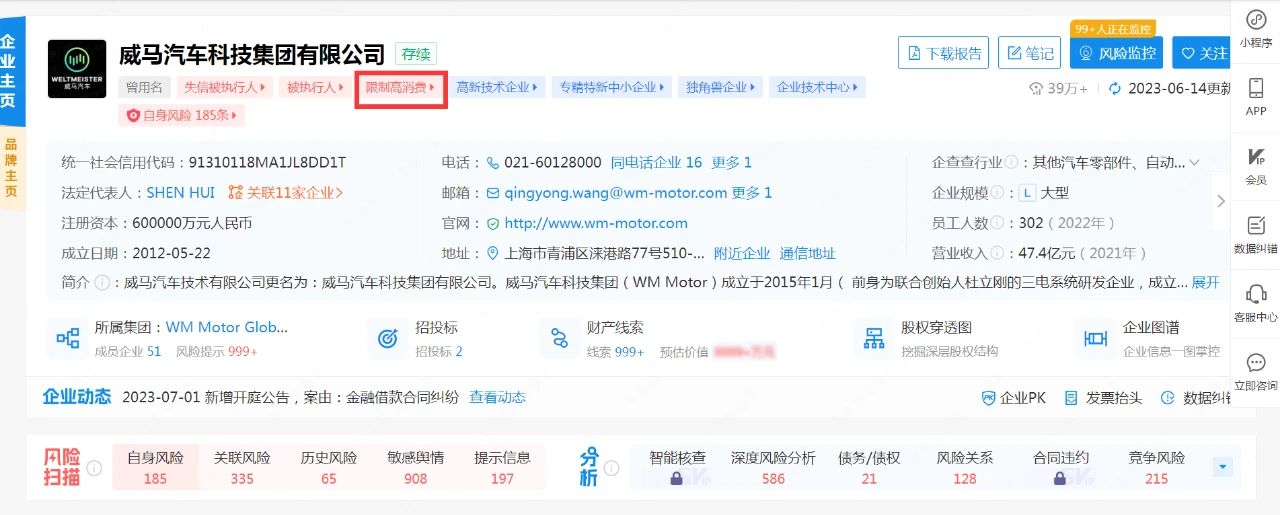1280x515 pixels.
Task: Click the 下载报告 download report button
Action: coord(944,53)
